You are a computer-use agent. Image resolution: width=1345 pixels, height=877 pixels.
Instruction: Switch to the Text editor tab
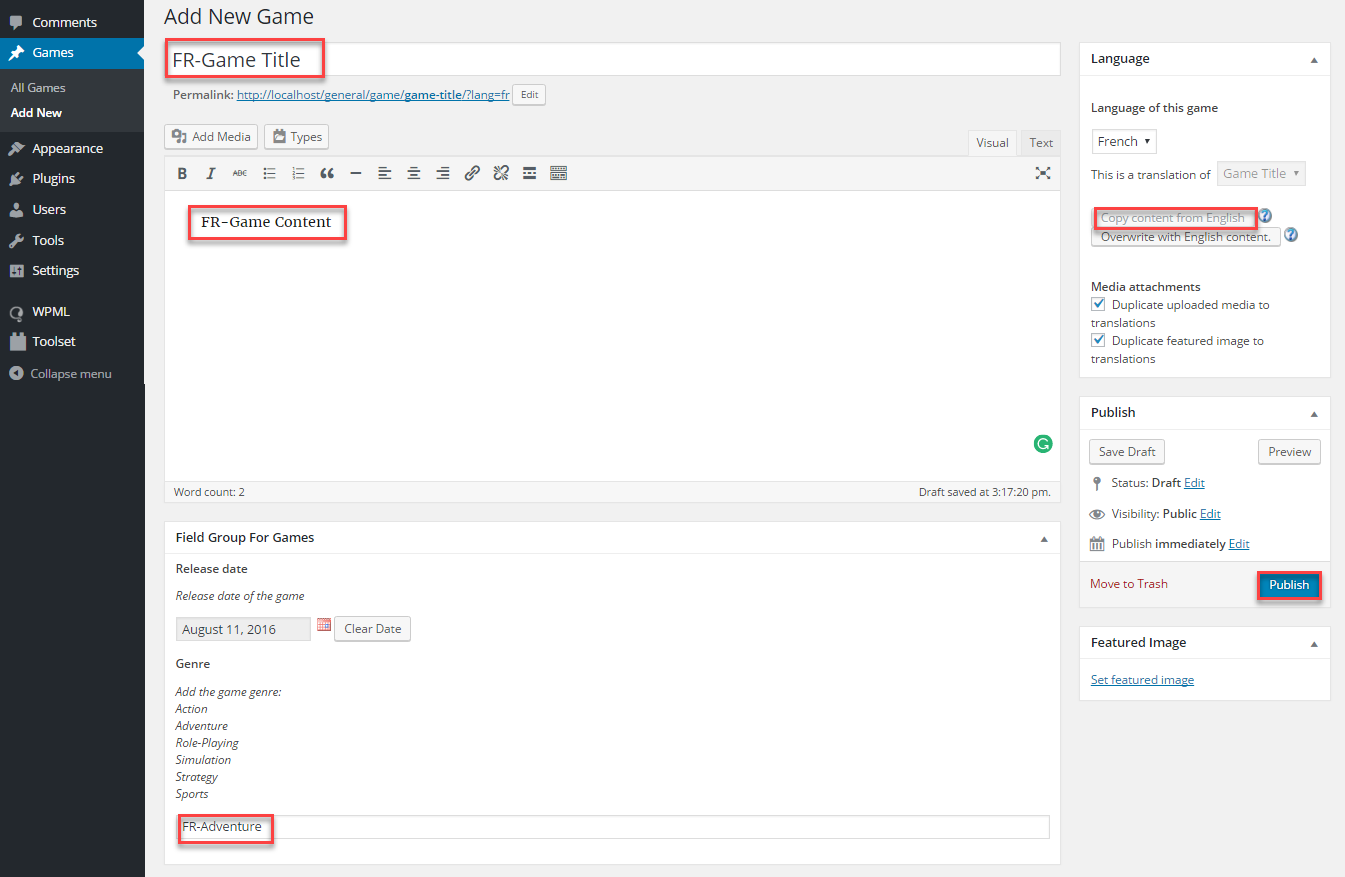coord(1041,143)
